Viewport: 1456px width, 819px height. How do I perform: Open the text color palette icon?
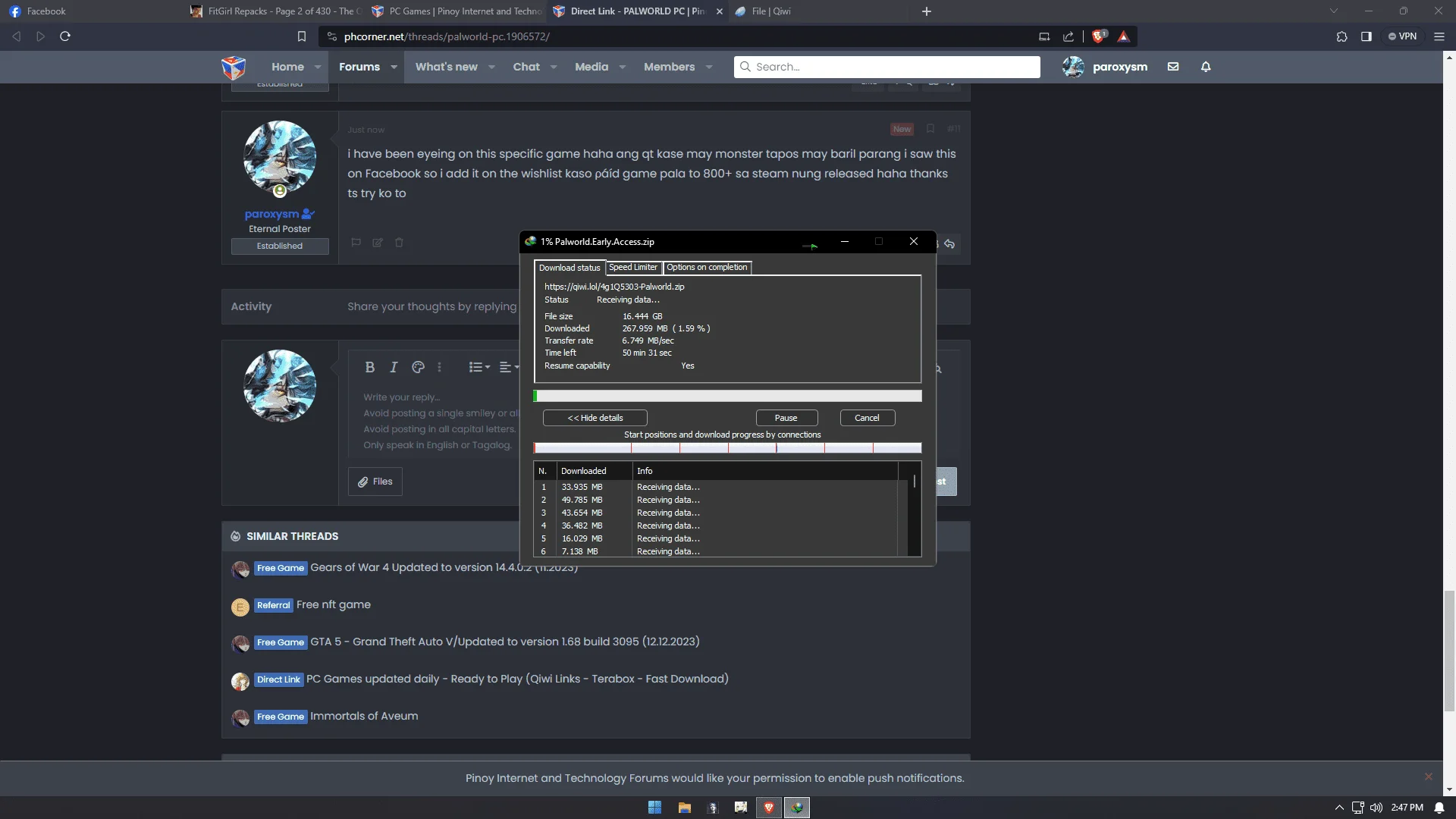pyautogui.click(x=418, y=367)
